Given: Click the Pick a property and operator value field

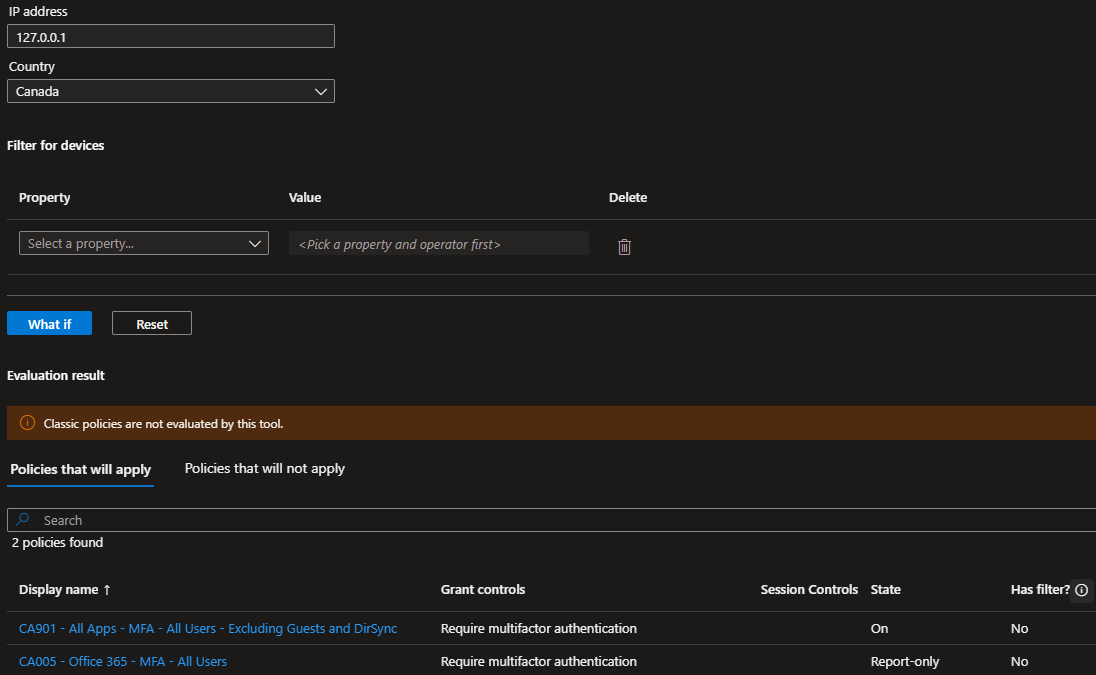Looking at the screenshot, I should 439,243.
